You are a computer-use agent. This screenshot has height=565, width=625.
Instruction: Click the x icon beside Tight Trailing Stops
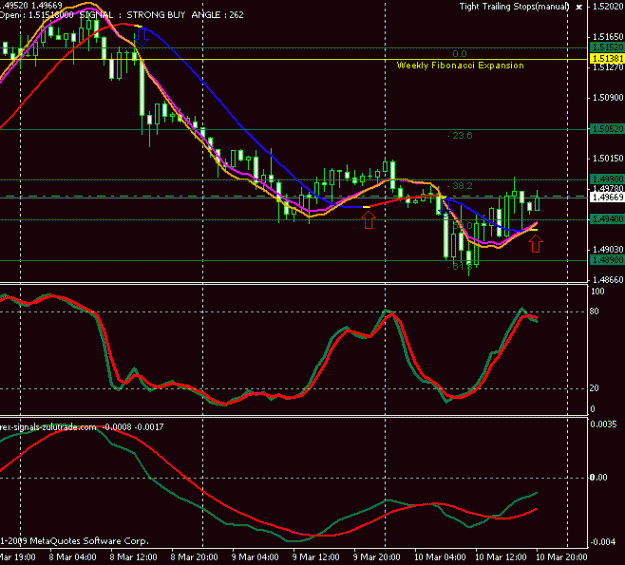click(579, 7)
